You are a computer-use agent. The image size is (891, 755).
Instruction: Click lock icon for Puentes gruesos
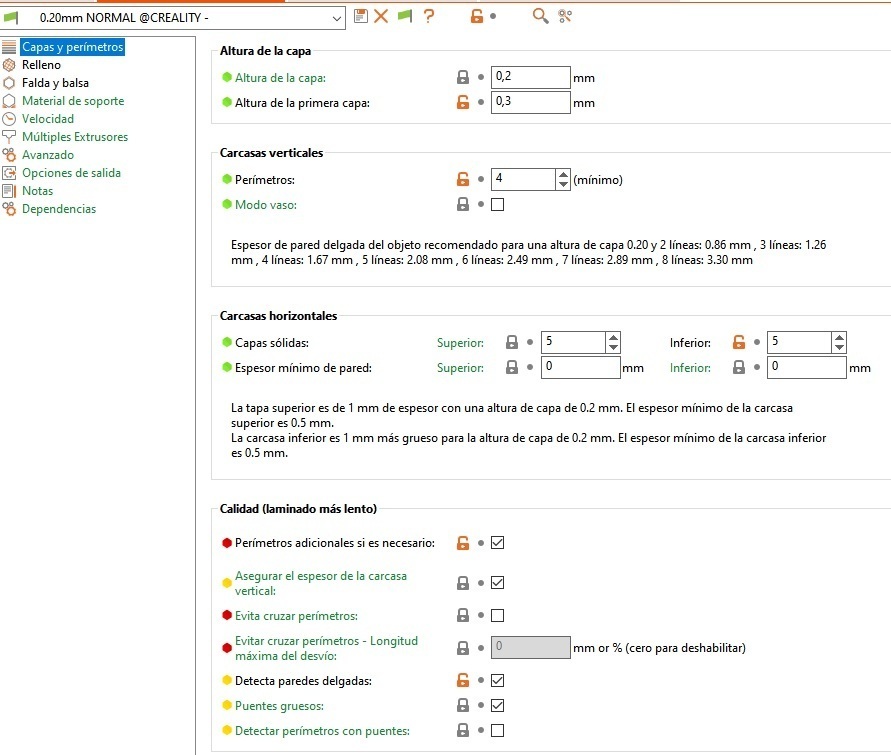(463, 706)
